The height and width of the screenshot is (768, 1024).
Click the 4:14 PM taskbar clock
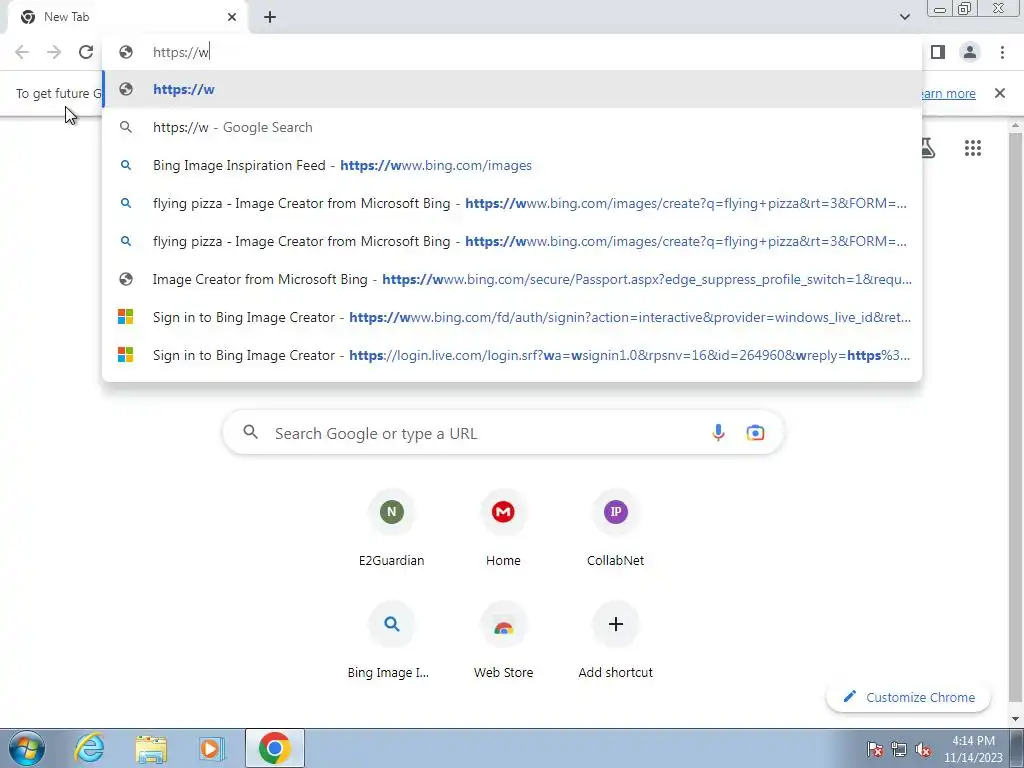(x=973, y=749)
